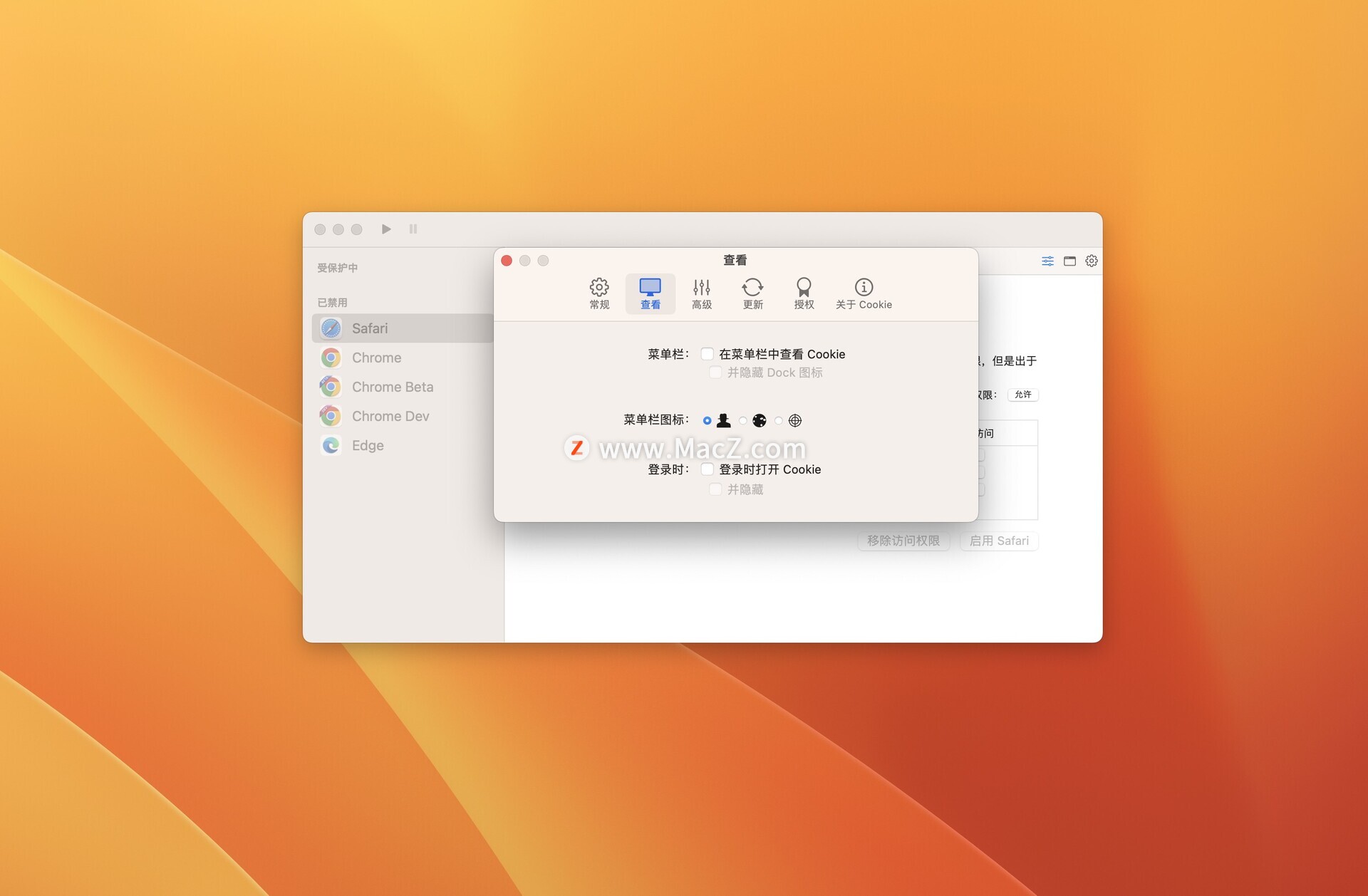1368x896 pixels.
Task: Click the Edge logo icon
Action: [x=331, y=445]
